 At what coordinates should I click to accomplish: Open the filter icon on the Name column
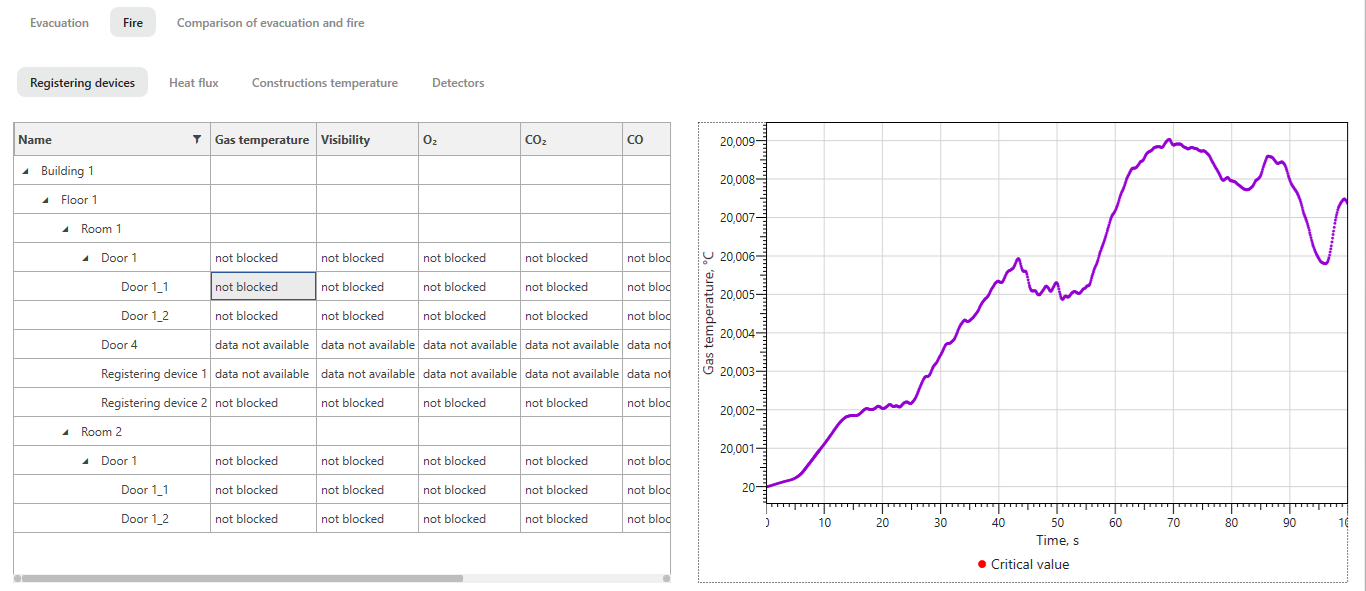pyautogui.click(x=196, y=139)
